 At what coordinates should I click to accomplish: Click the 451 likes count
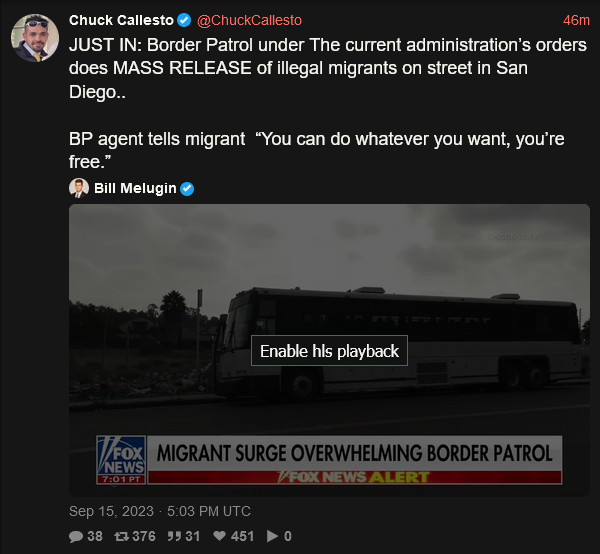[242, 536]
